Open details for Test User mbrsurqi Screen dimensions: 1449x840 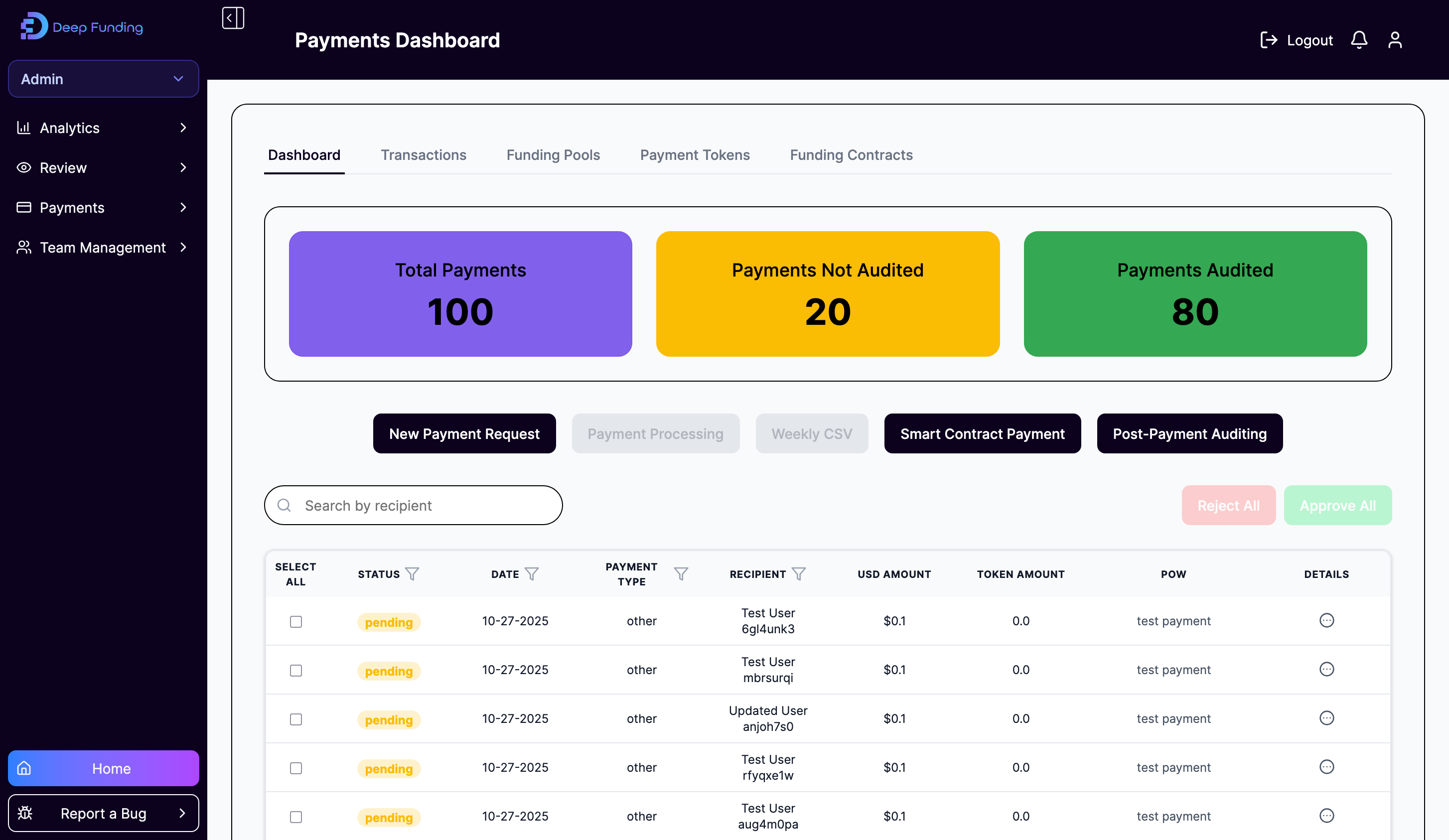[x=1326, y=669]
